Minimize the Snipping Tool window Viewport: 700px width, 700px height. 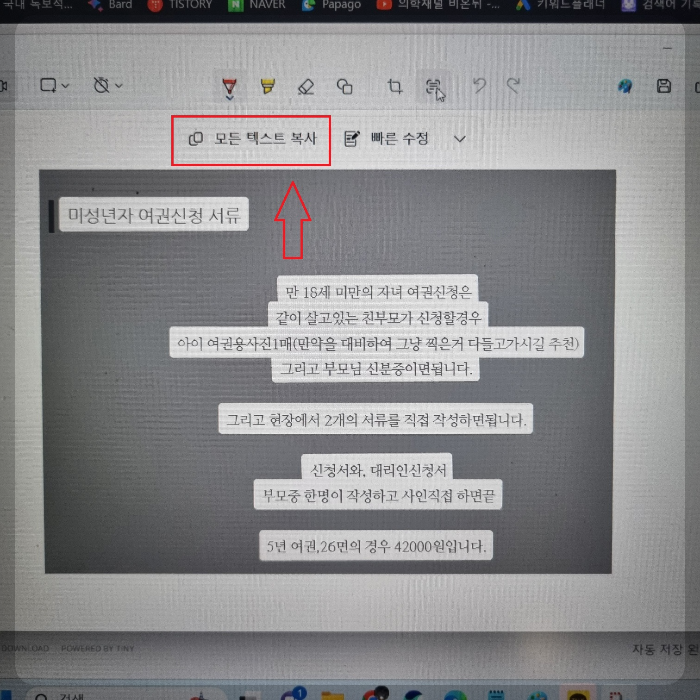pos(667,48)
